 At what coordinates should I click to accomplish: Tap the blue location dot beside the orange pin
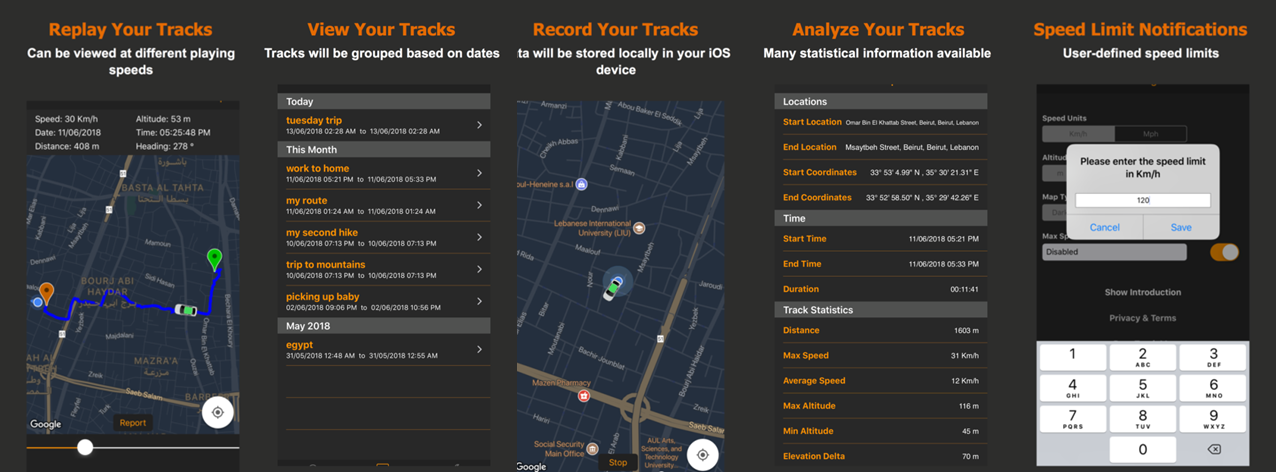point(38,302)
